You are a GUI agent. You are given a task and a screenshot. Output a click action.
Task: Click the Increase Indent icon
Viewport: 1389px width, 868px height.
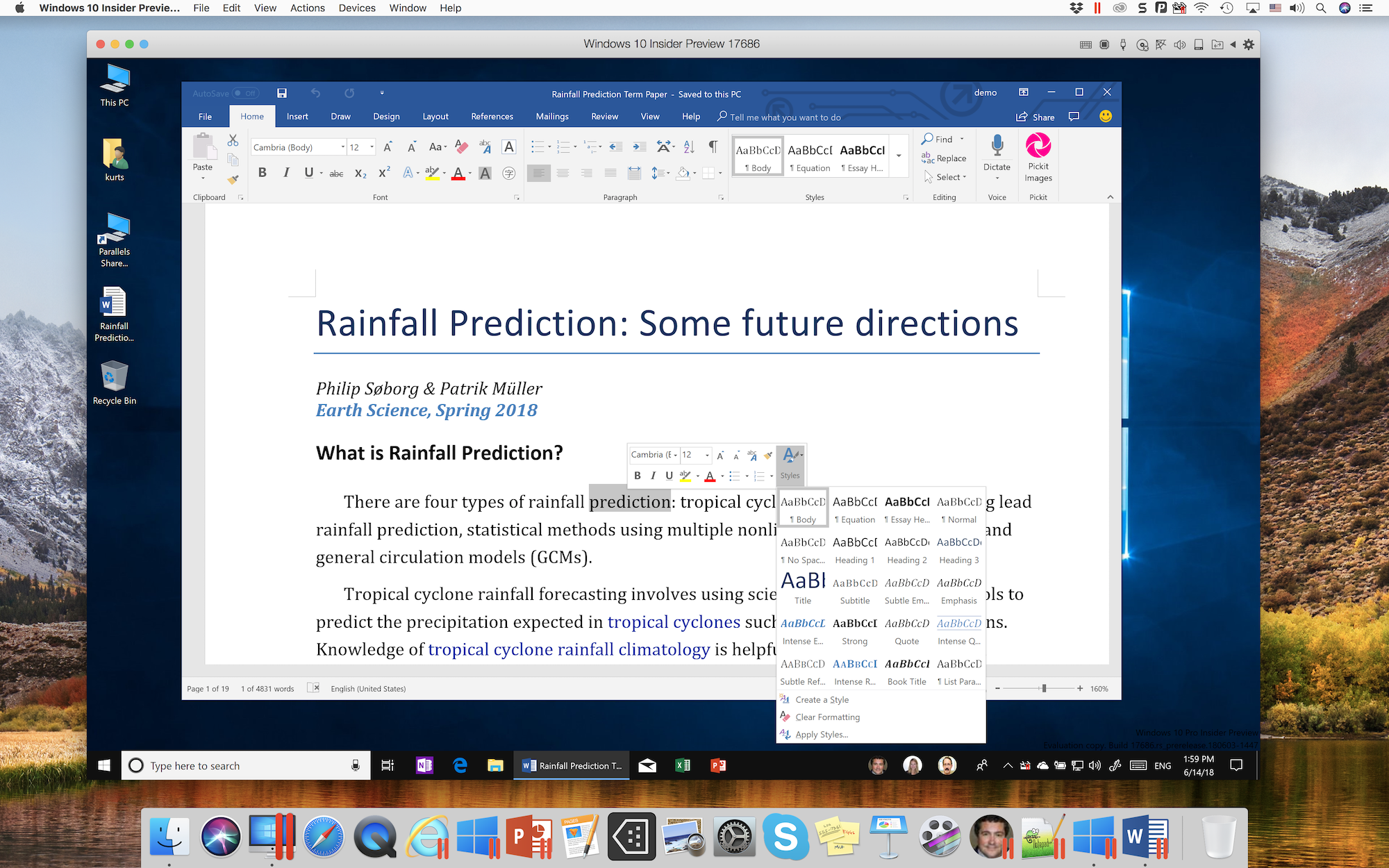click(640, 147)
